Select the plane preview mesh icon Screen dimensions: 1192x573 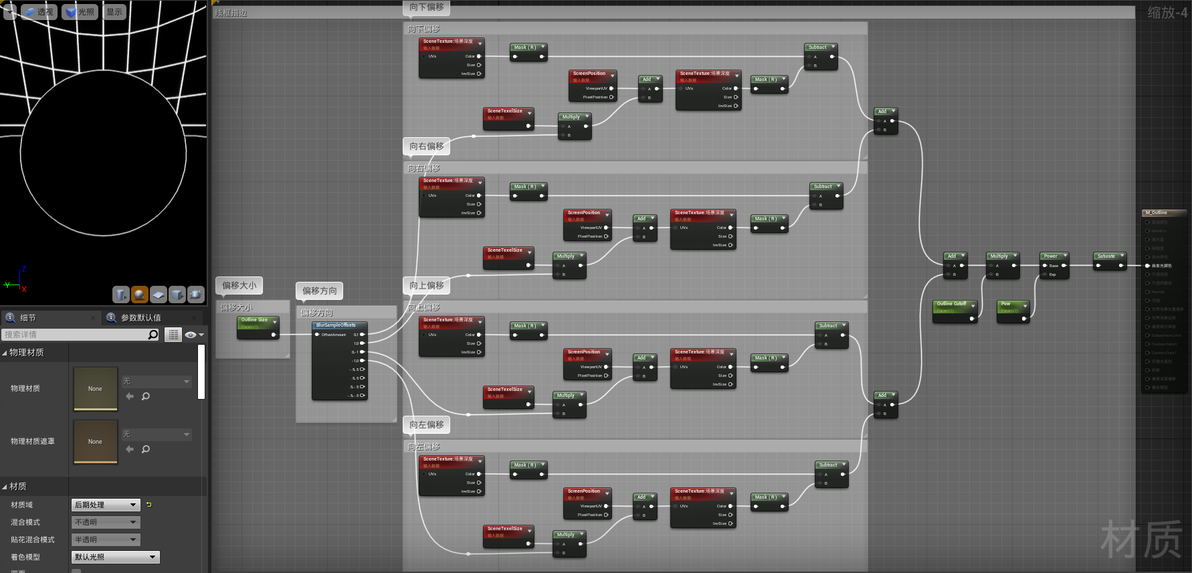click(x=158, y=294)
